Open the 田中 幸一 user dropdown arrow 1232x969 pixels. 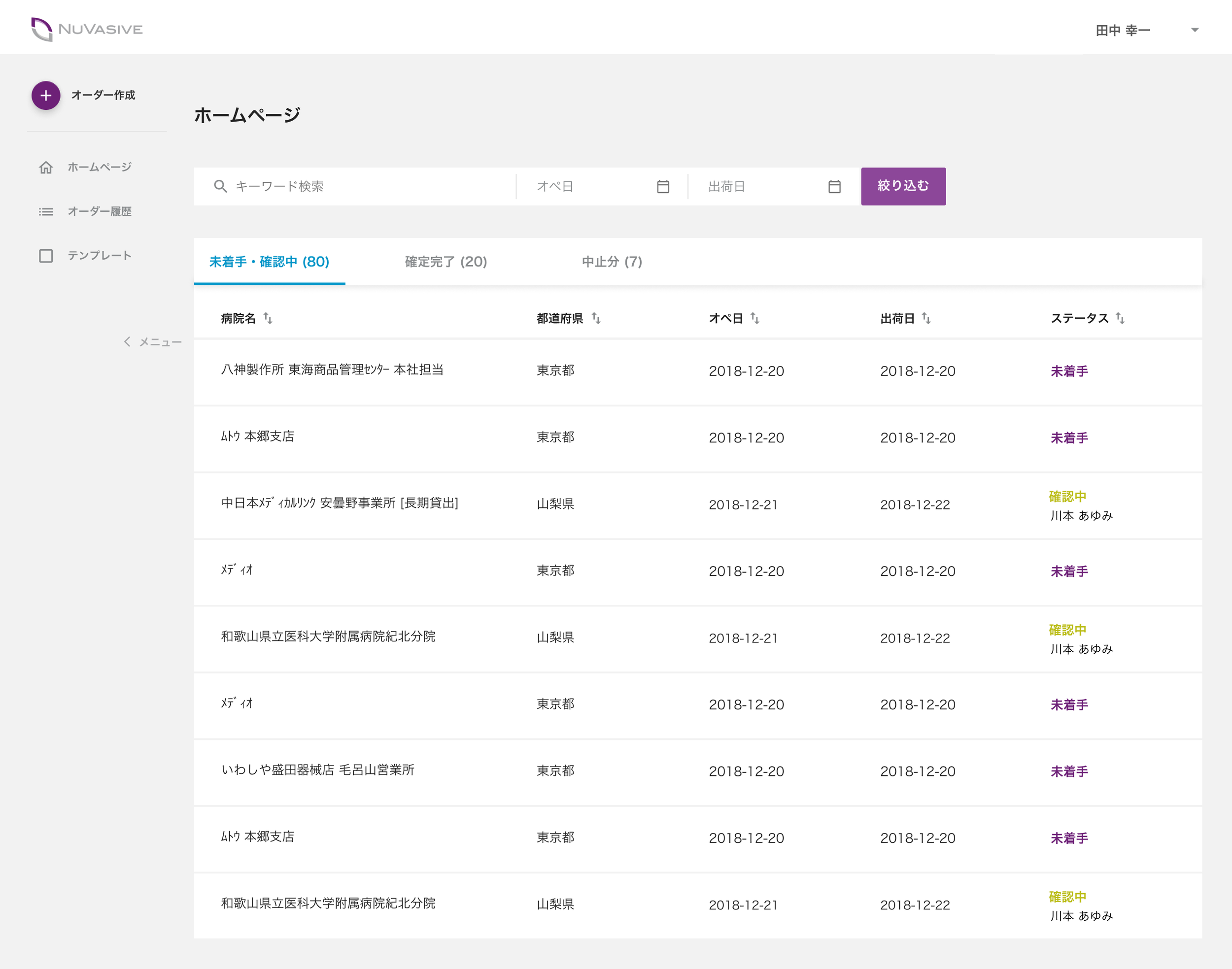coord(1195,30)
